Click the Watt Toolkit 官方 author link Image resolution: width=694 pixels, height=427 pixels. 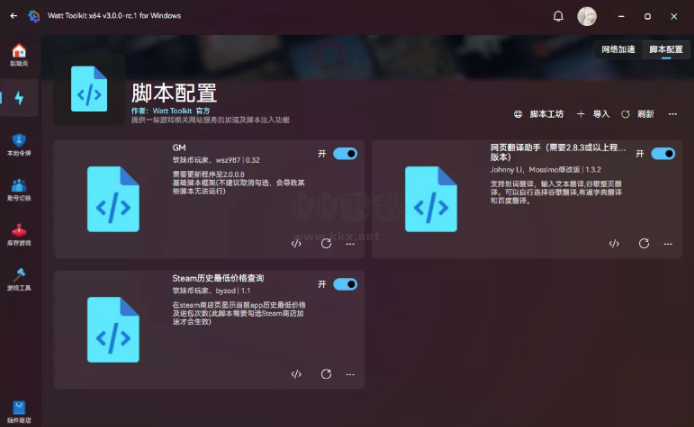click(x=181, y=111)
